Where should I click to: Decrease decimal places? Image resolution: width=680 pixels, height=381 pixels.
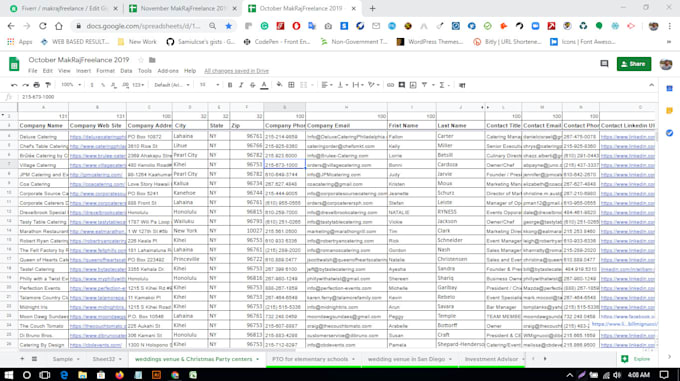(114, 85)
